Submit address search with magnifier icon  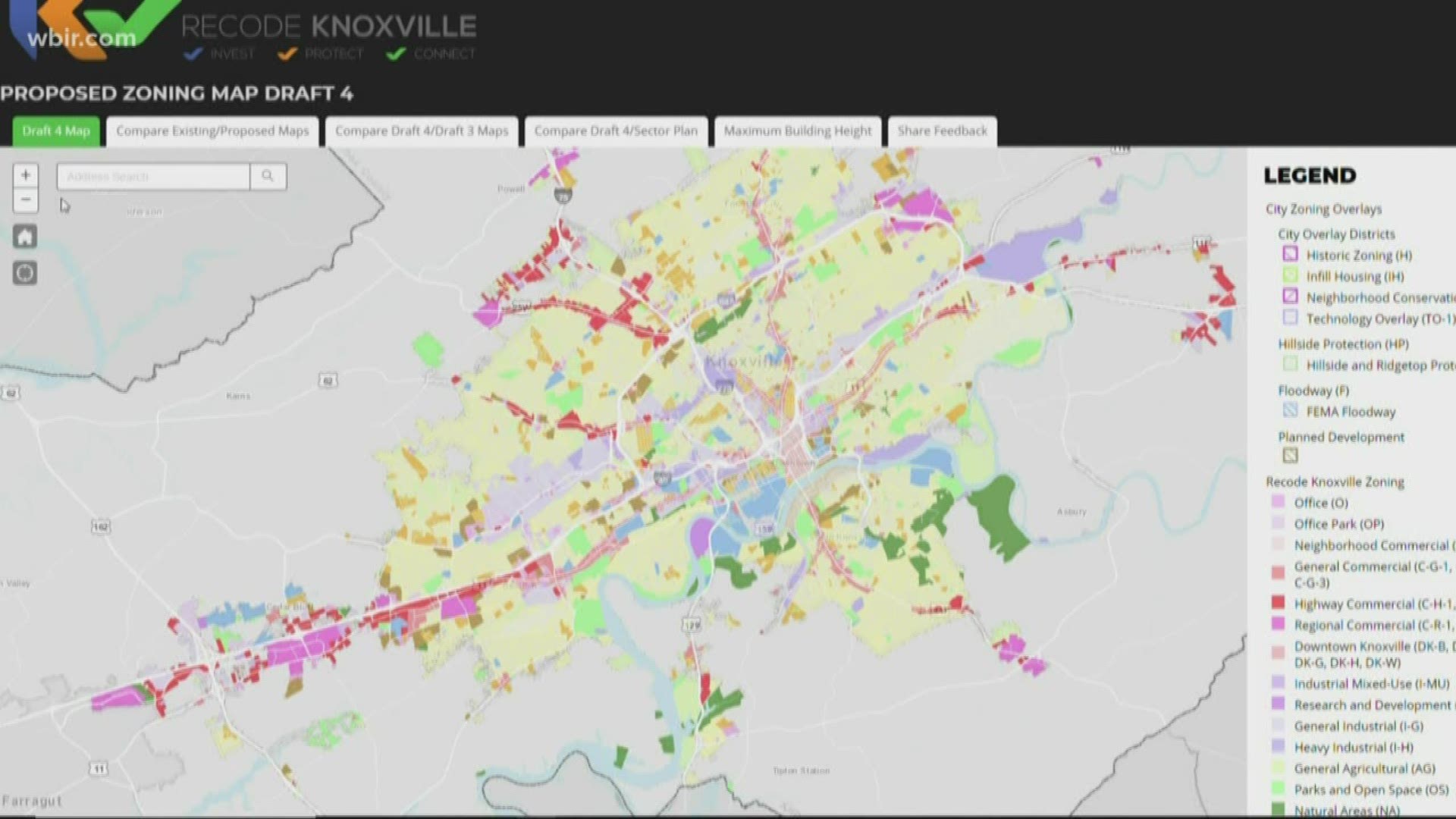(268, 176)
